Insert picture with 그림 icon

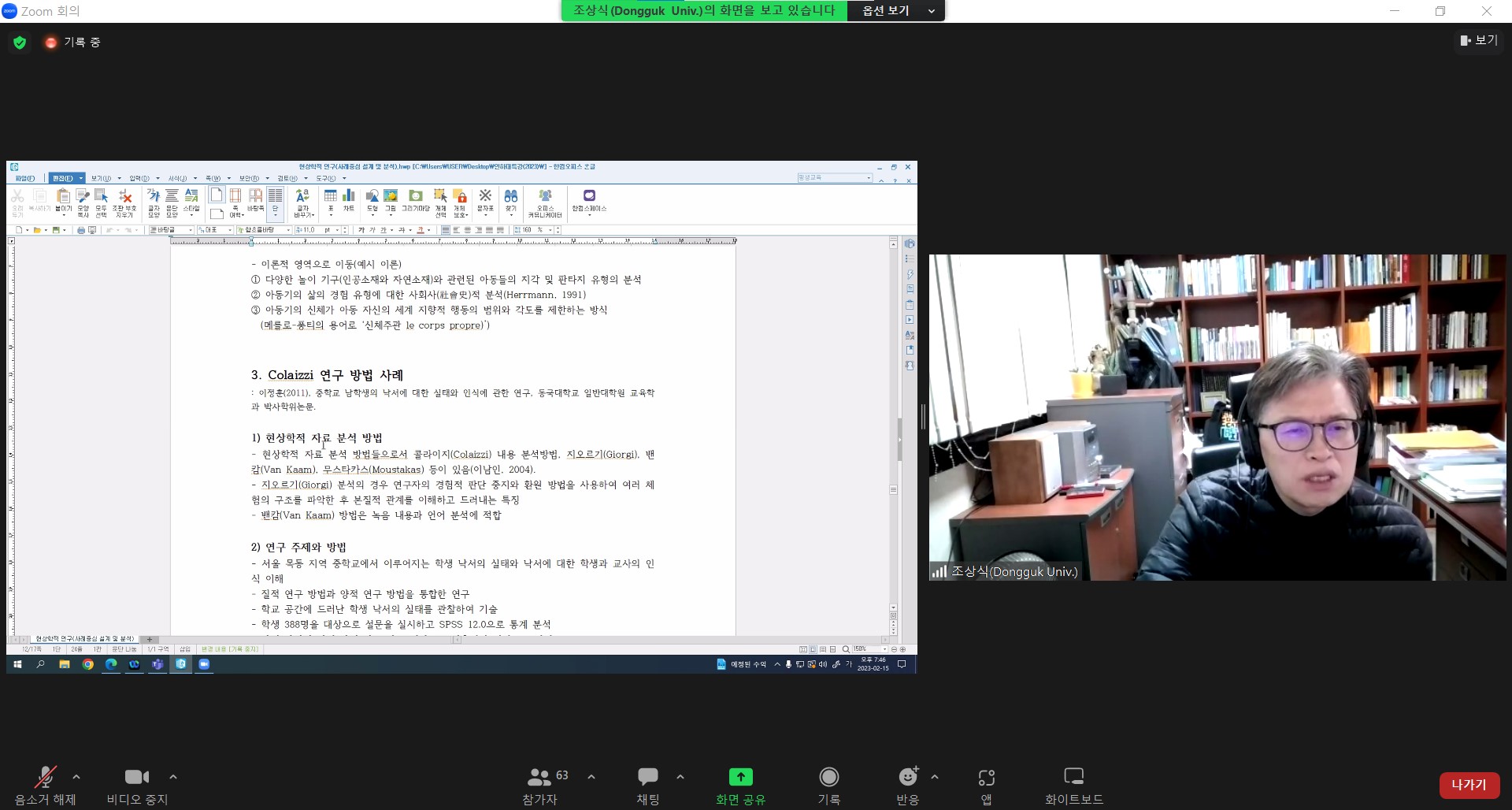click(x=391, y=200)
